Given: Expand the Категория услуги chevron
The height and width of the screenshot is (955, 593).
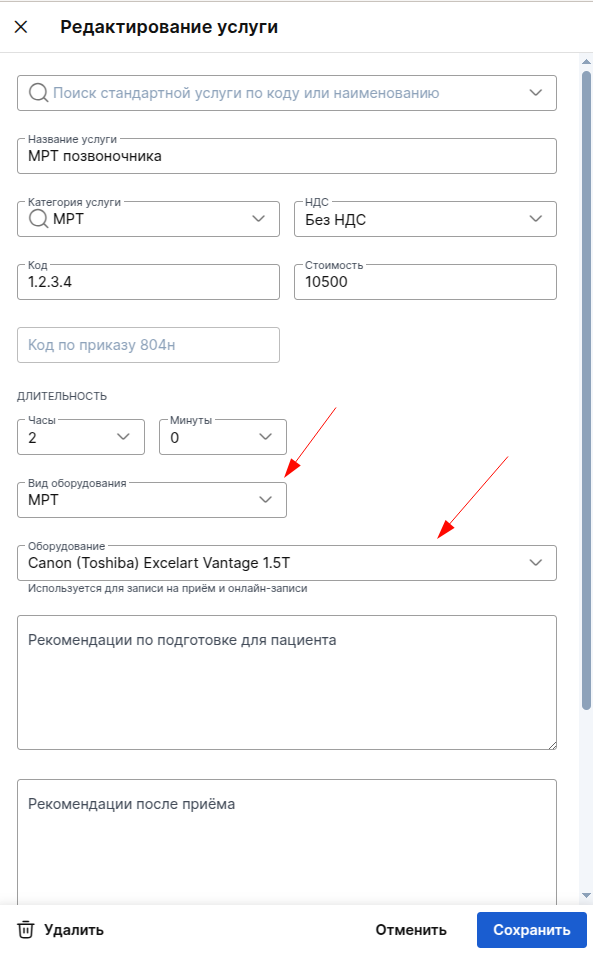Looking at the screenshot, I should pyautogui.click(x=259, y=219).
